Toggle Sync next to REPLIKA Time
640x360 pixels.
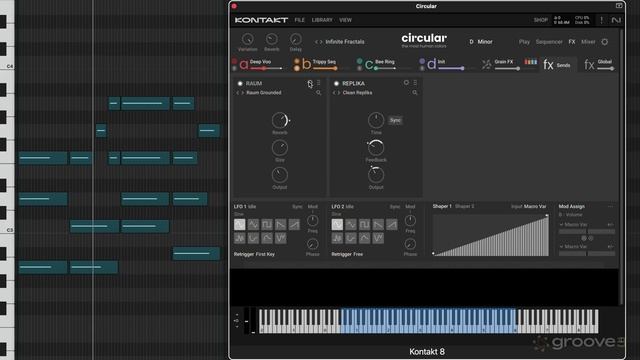(x=395, y=120)
